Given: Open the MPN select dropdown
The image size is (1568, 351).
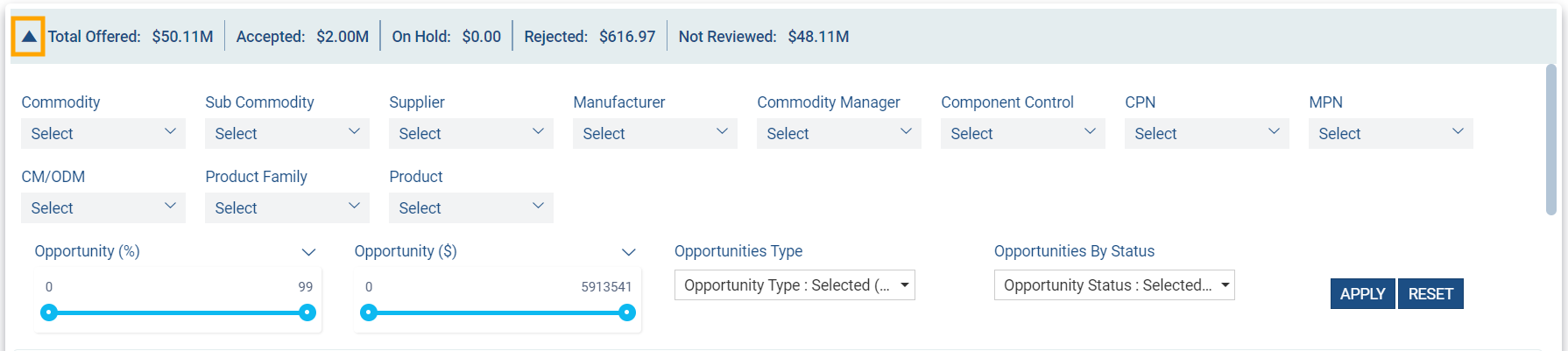Looking at the screenshot, I should pyautogui.click(x=1390, y=133).
